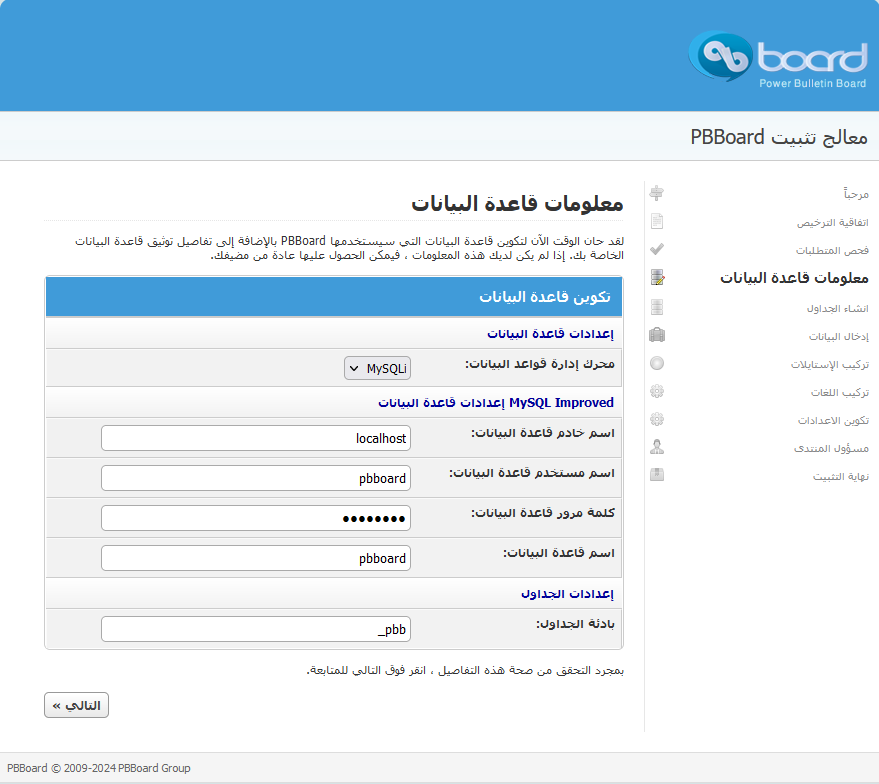Click the PBBoard © 2009-2024 footer text
Viewport: 879px width, 784px height.
pyautogui.click(x=99, y=768)
